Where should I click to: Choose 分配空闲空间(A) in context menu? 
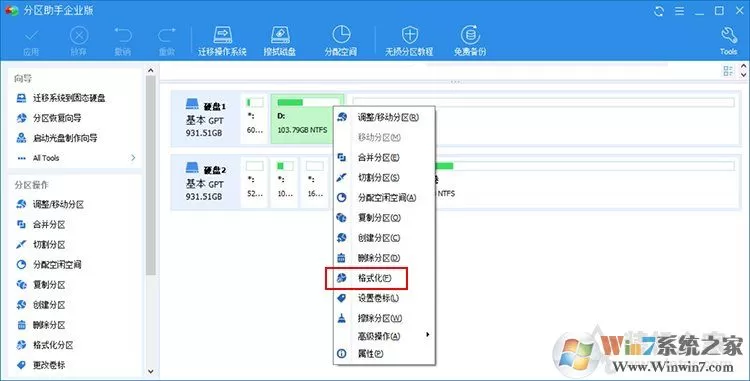pyautogui.click(x=384, y=198)
